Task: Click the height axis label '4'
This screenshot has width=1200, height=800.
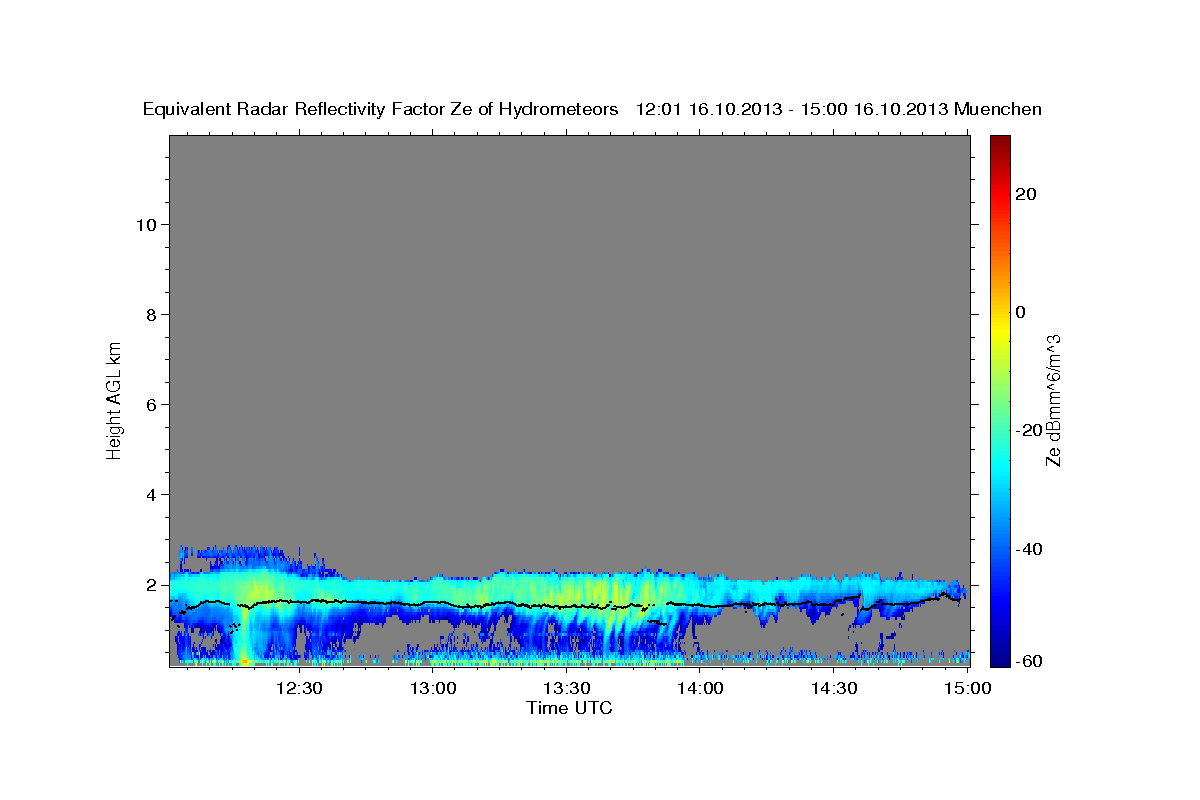Action: [151, 494]
